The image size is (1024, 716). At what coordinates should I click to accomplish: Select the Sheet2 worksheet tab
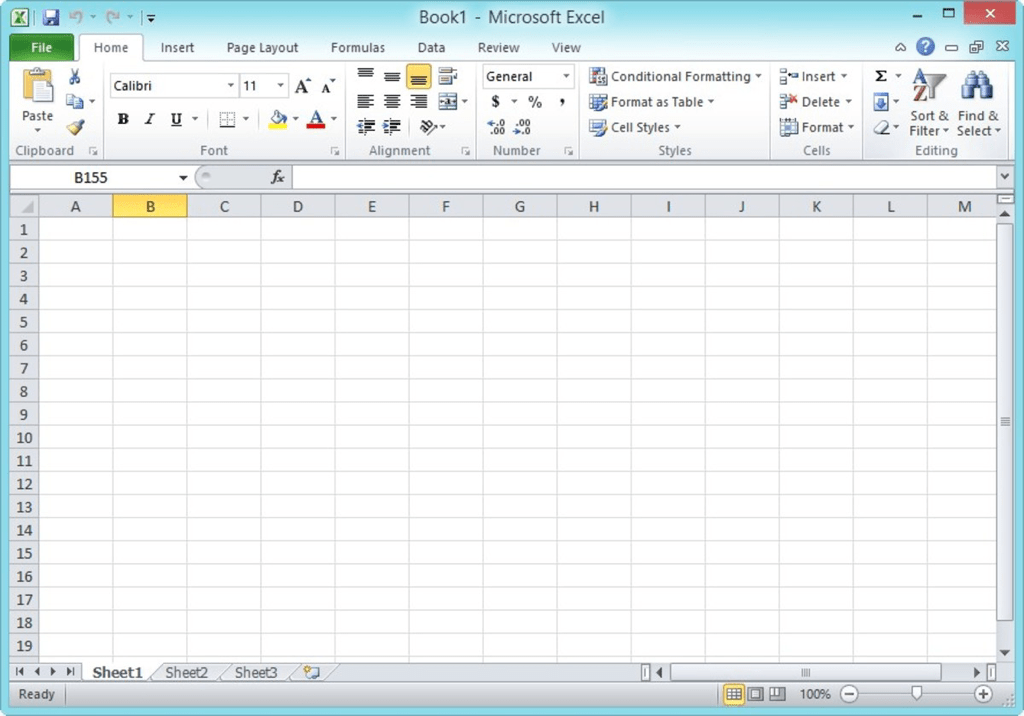[186, 672]
